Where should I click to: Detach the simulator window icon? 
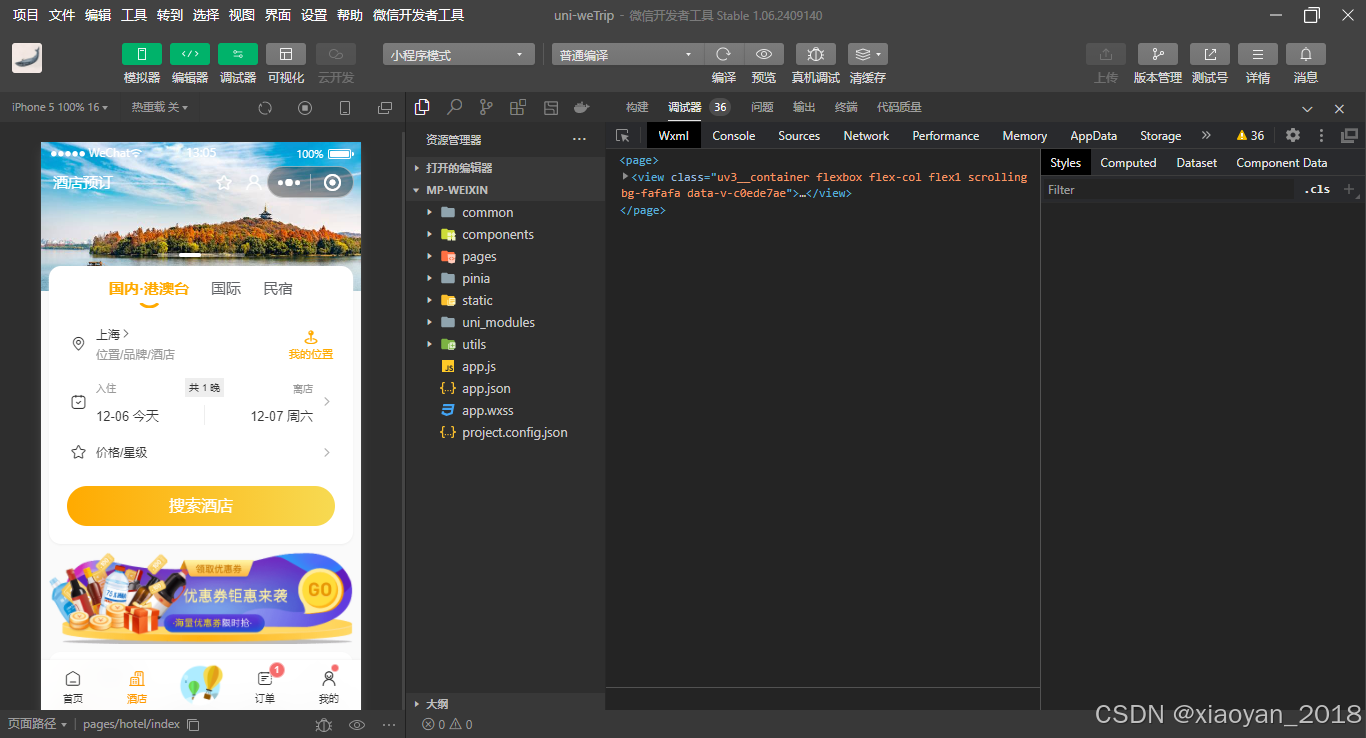coord(385,108)
